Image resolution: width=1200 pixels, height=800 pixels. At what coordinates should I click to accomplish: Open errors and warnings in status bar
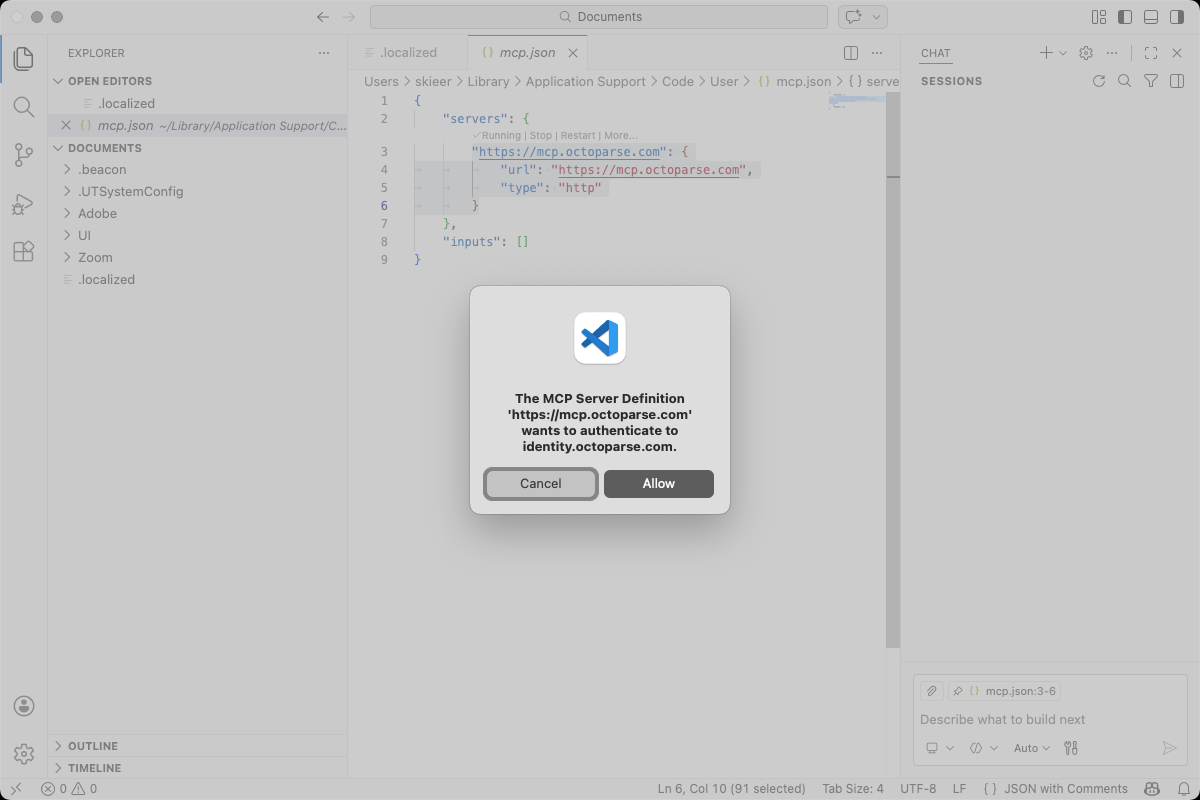(x=69, y=789)
